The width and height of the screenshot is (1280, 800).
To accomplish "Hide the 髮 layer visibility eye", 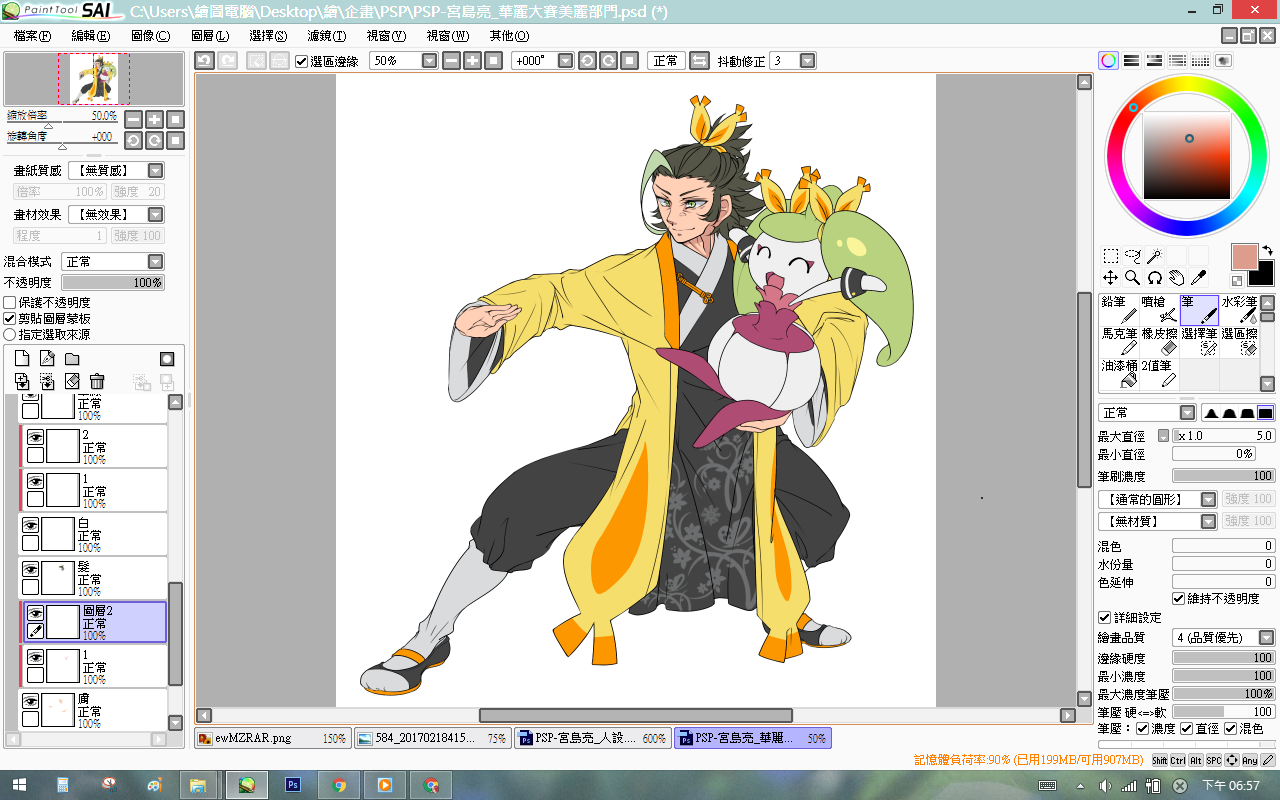I will [31, 569].
